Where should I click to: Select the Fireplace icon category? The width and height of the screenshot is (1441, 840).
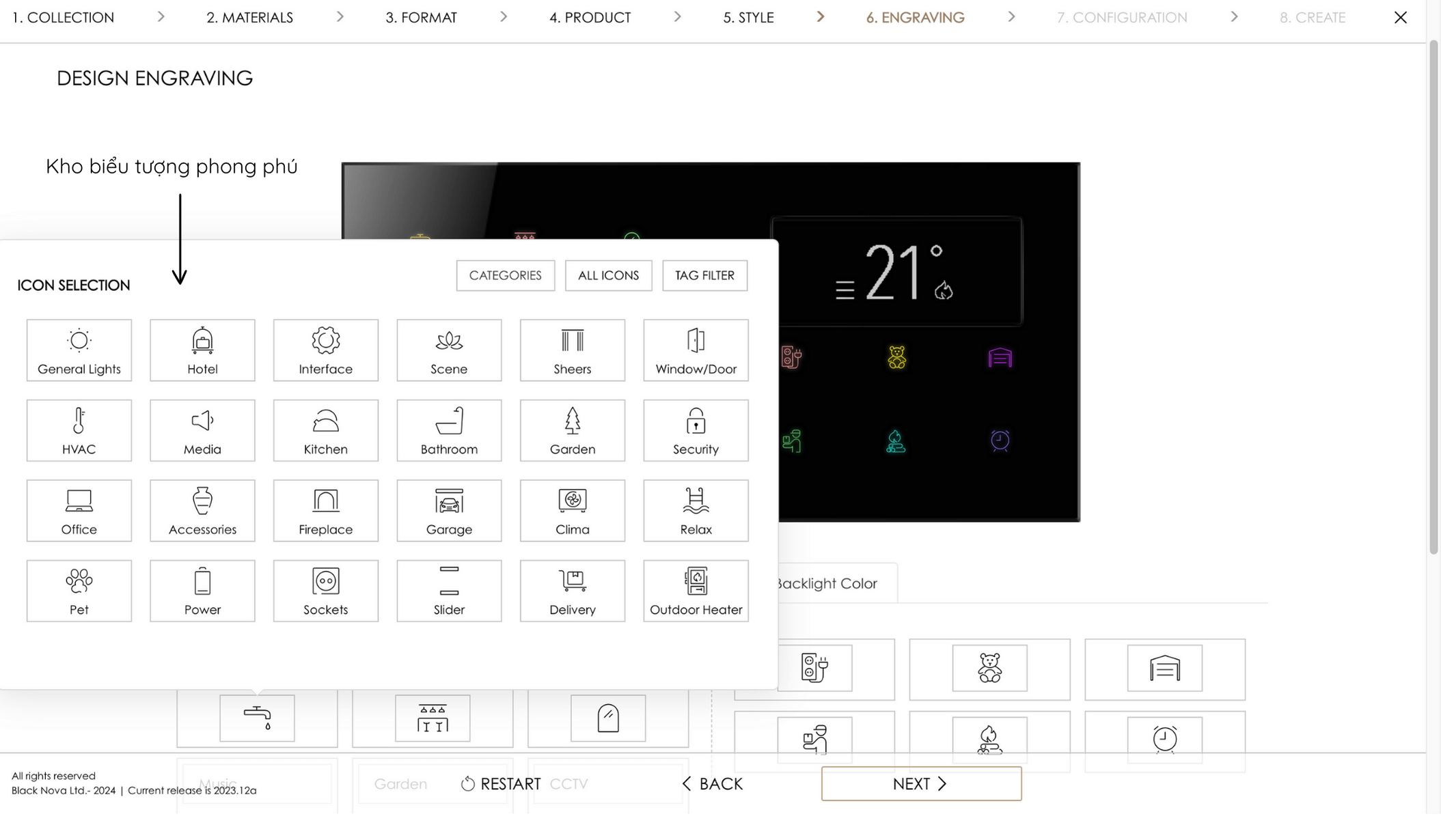pos(325,511)
